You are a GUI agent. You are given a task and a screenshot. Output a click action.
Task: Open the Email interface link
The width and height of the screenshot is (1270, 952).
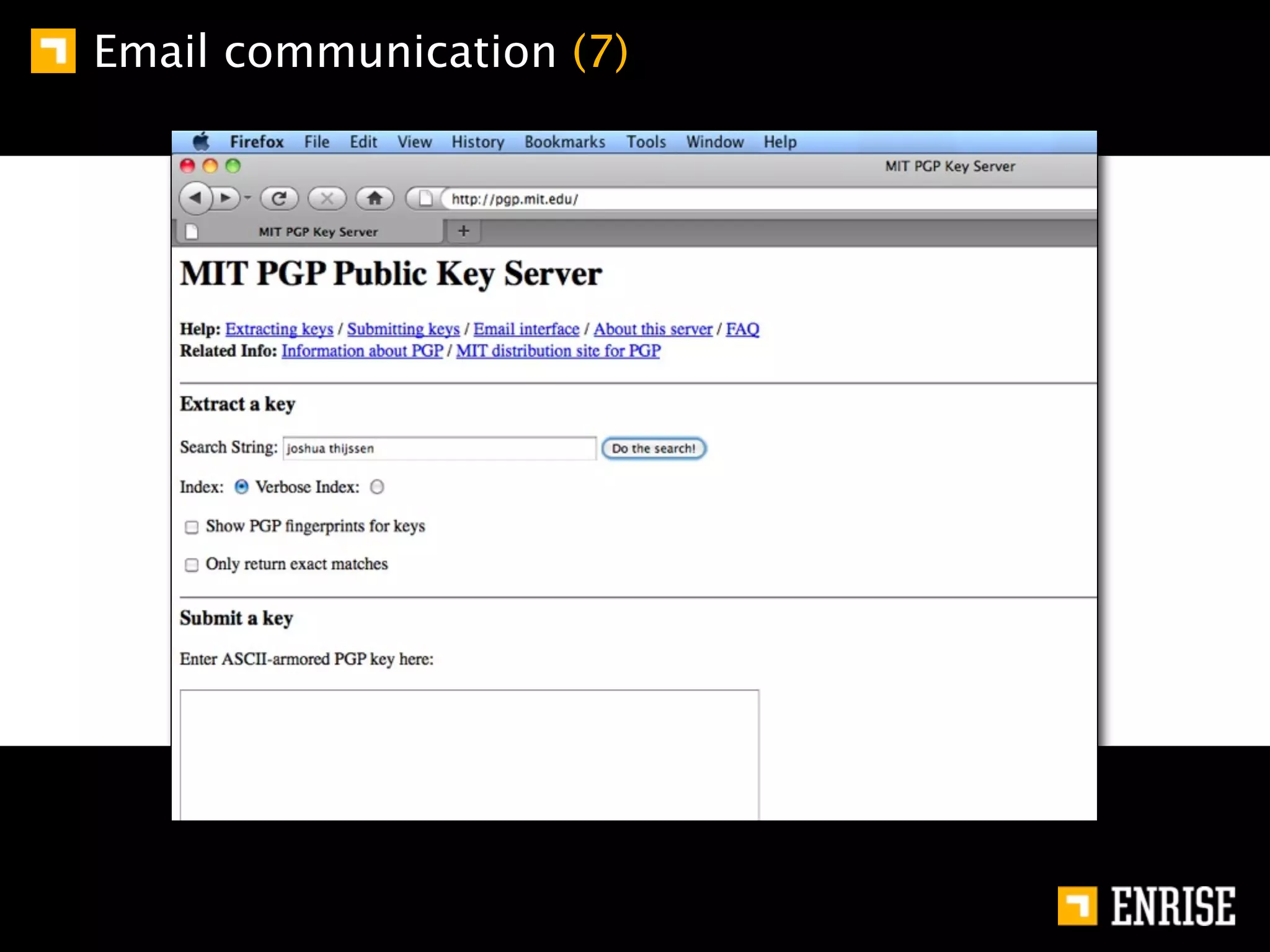click(526, 329)
